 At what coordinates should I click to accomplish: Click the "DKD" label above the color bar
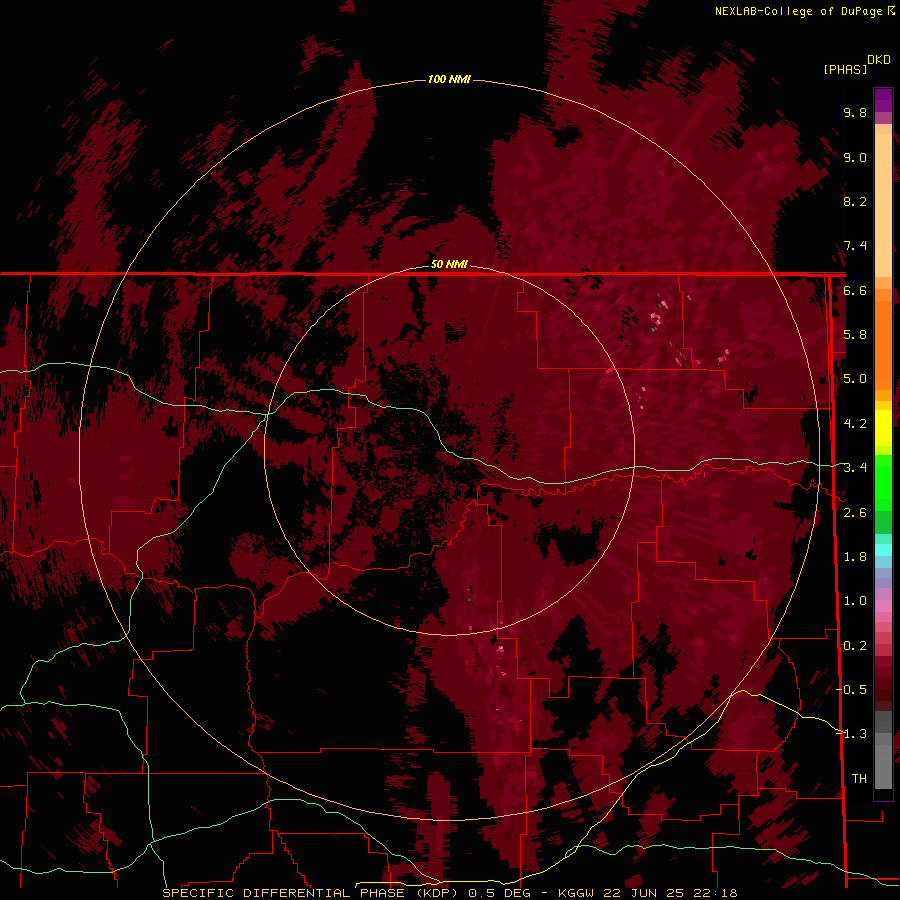click(879, 60)
